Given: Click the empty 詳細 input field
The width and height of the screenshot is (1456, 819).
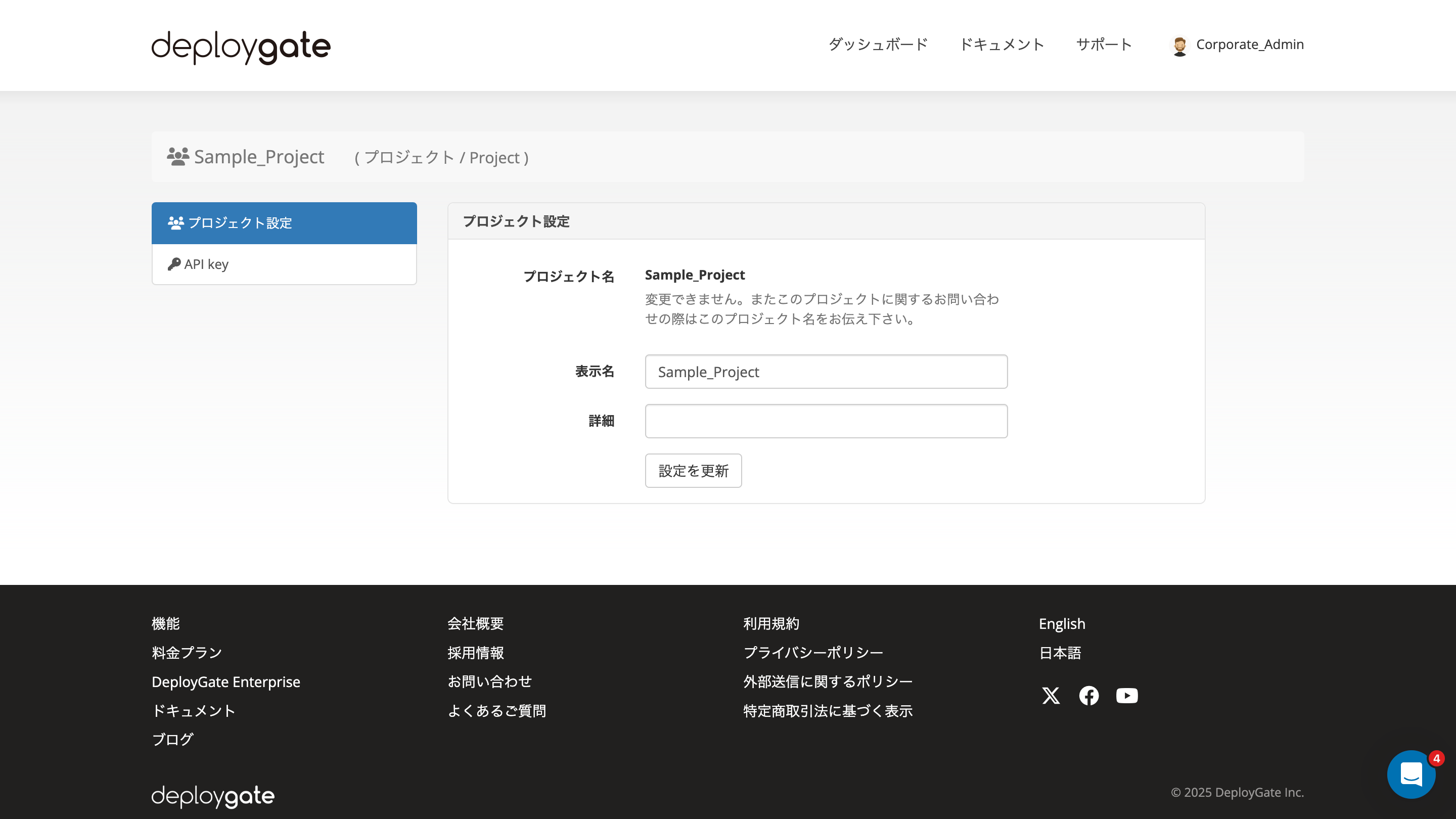Looking at the screenshot, I should tap(826, 421).
